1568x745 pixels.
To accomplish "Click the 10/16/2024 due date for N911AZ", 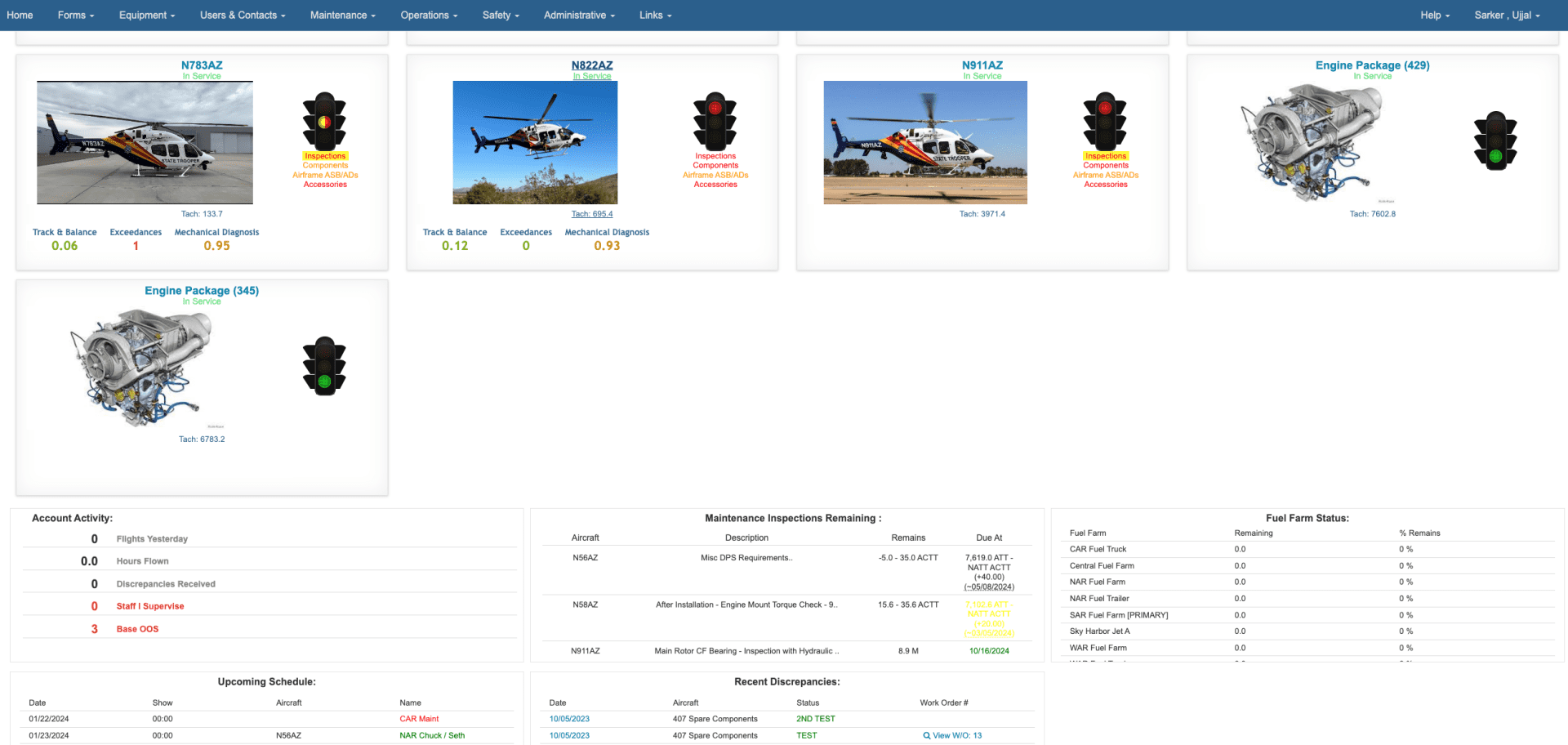I will pyautogui.click(x=988, y=651).
